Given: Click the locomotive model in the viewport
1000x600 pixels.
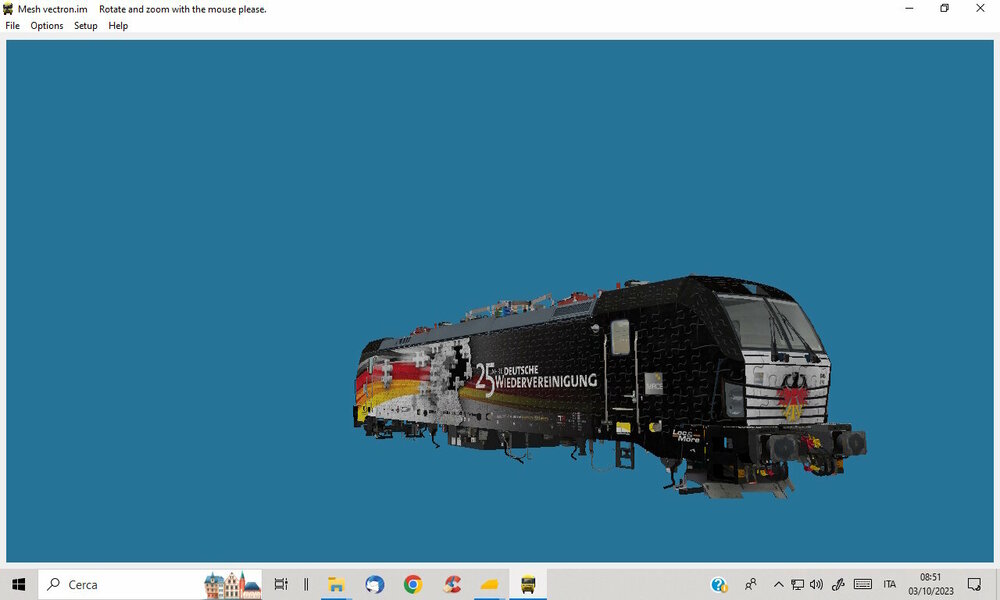Looking at the screenshot, I should click(x=610, y=386).
